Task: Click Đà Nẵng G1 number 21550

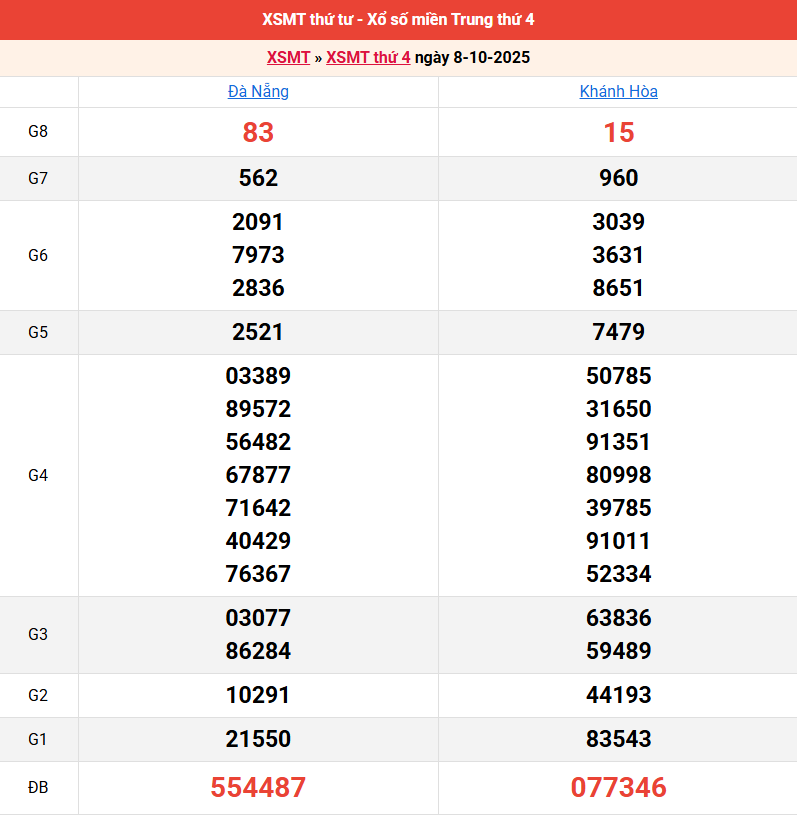Action: click(258, 740)
